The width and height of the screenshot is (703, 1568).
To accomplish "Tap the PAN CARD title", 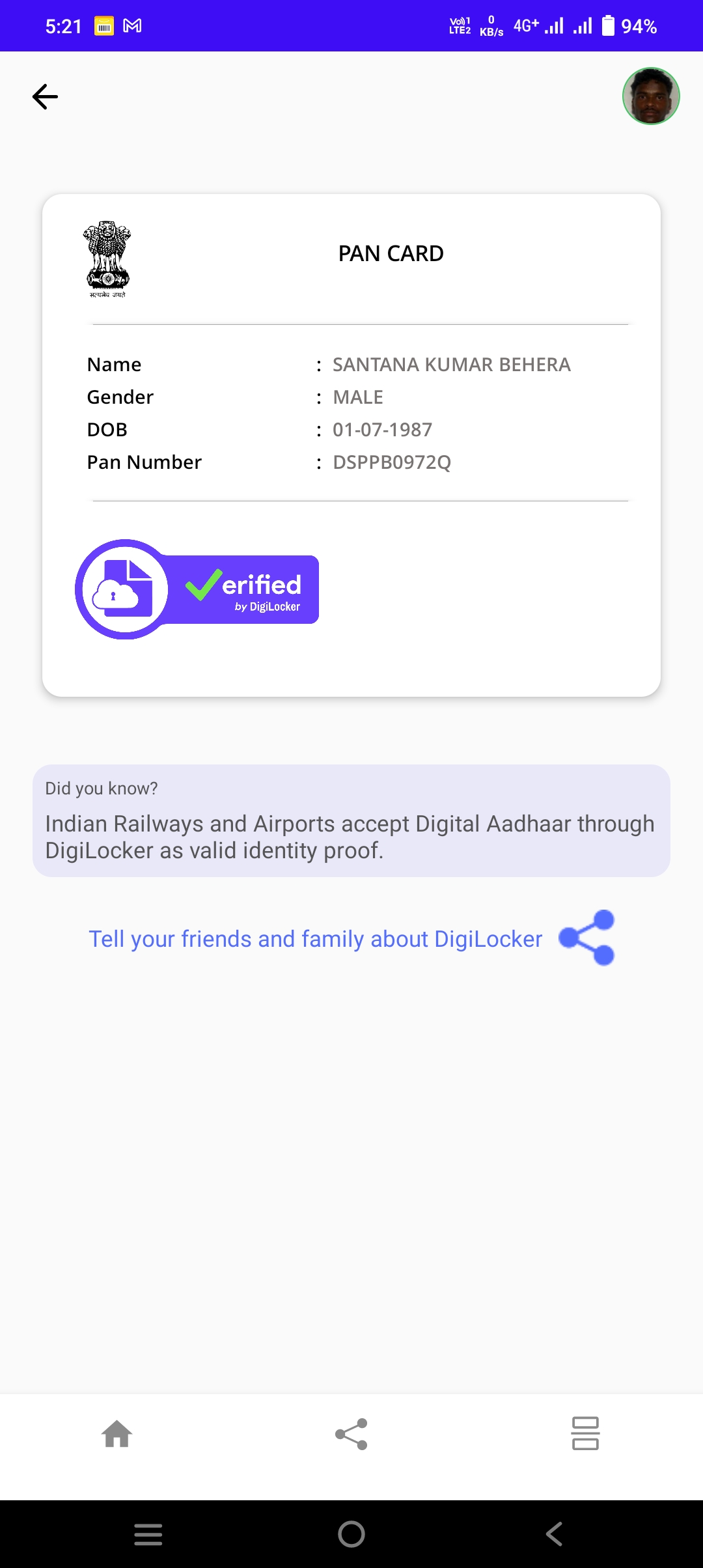I will click(391, 253).
